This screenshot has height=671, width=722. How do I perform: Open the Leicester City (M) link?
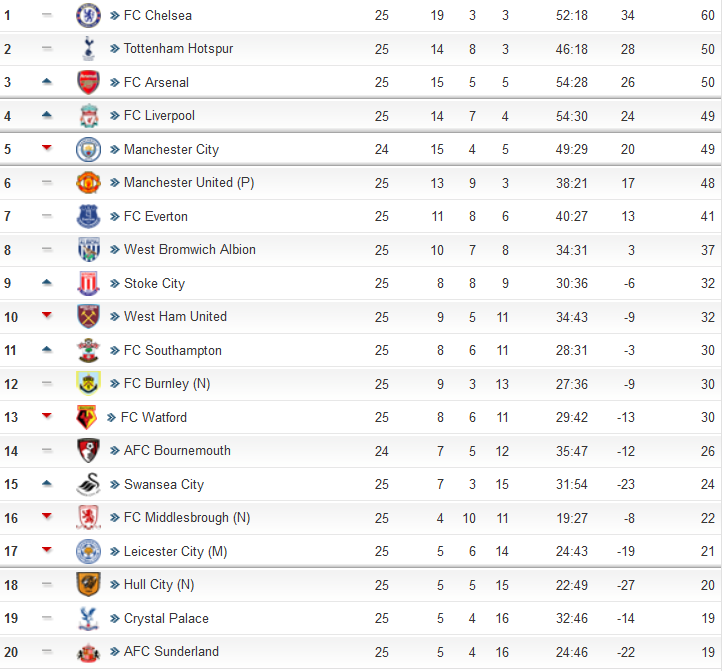(175, 551)
